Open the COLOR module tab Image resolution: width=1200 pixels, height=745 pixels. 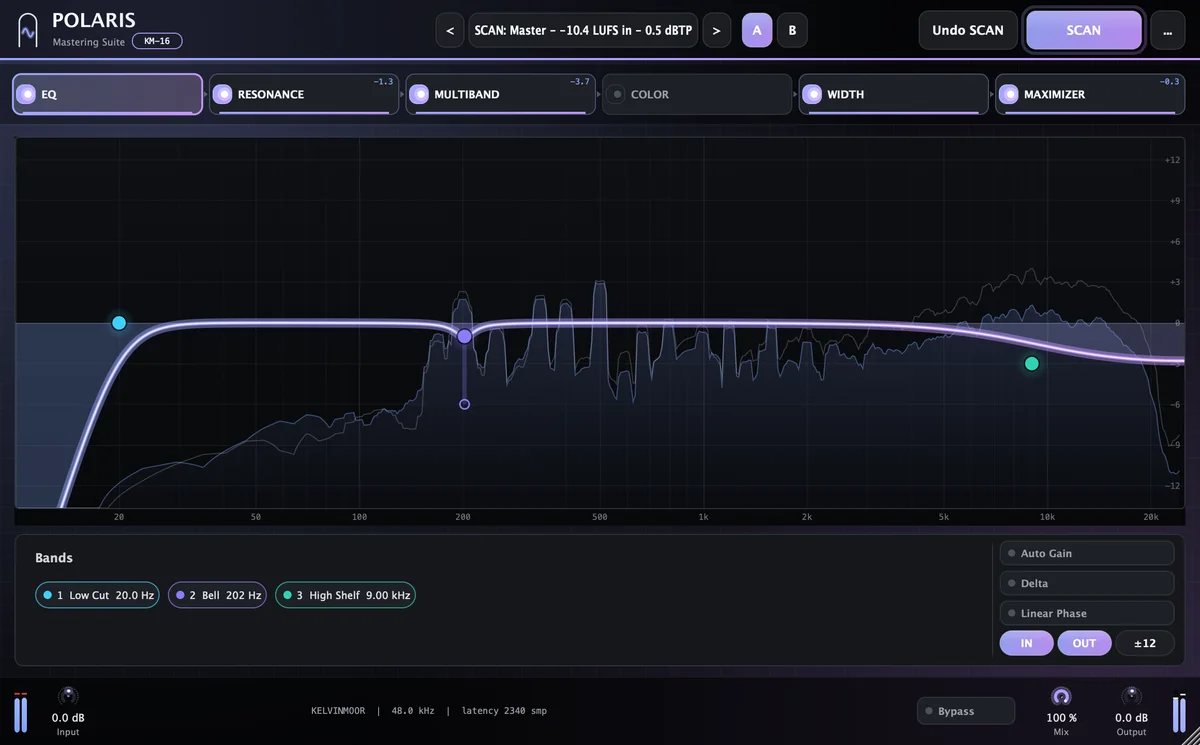(x=697, y=94)
